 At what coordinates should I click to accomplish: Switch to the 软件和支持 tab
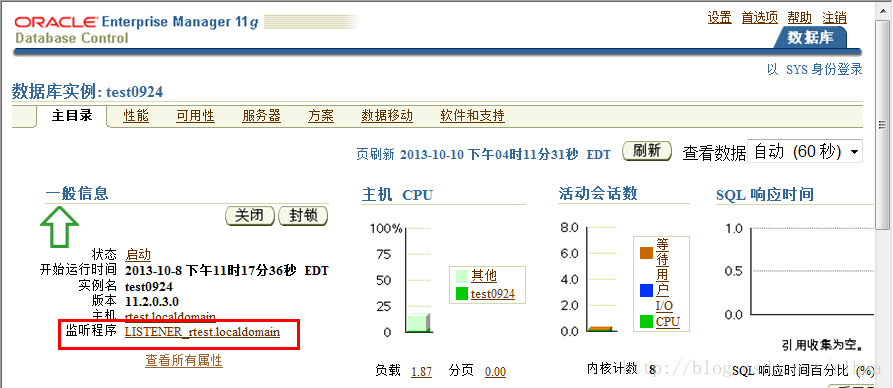point(472,116)
